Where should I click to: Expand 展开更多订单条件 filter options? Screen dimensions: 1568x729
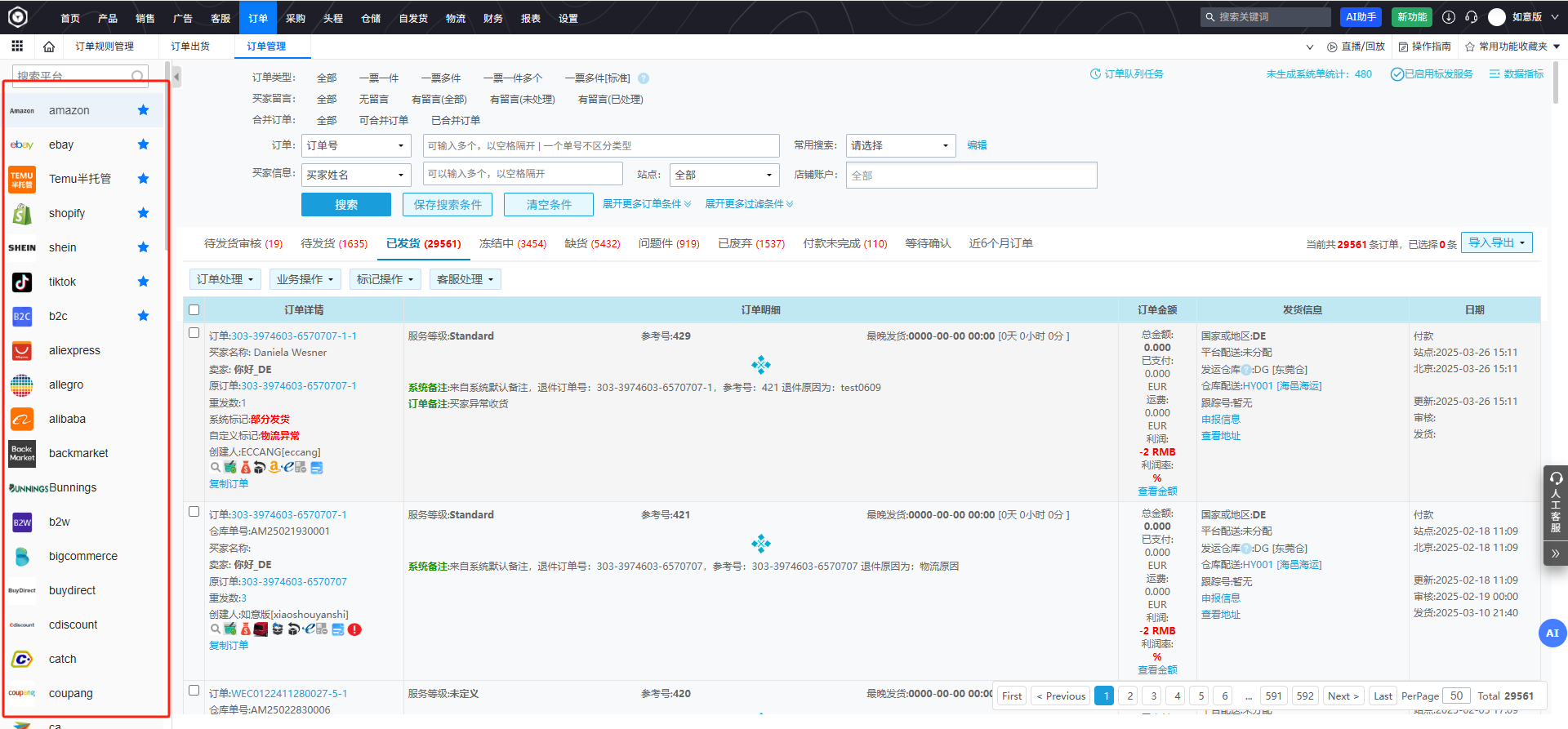pyautogui.click(x=646, y=204)
